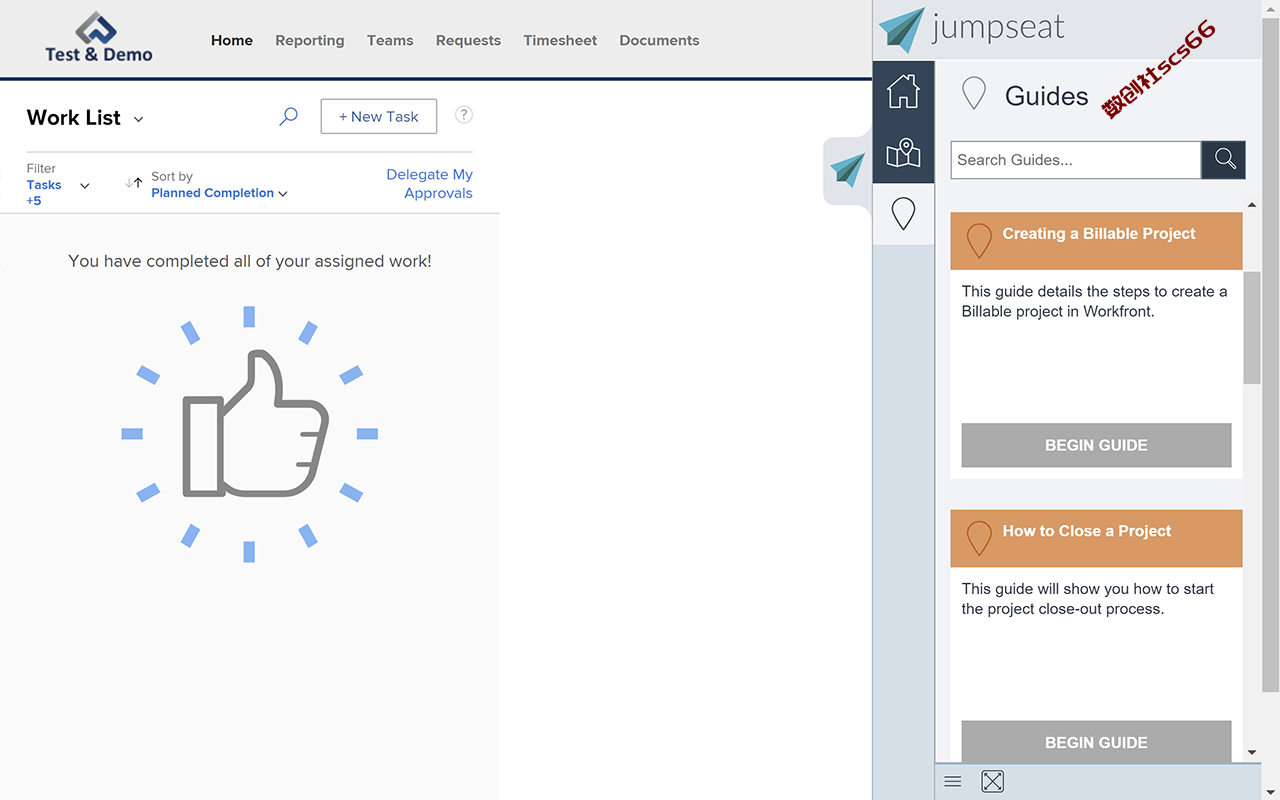
Task: Click the guides list scrollbar thumb
Action: [1252, 326]
